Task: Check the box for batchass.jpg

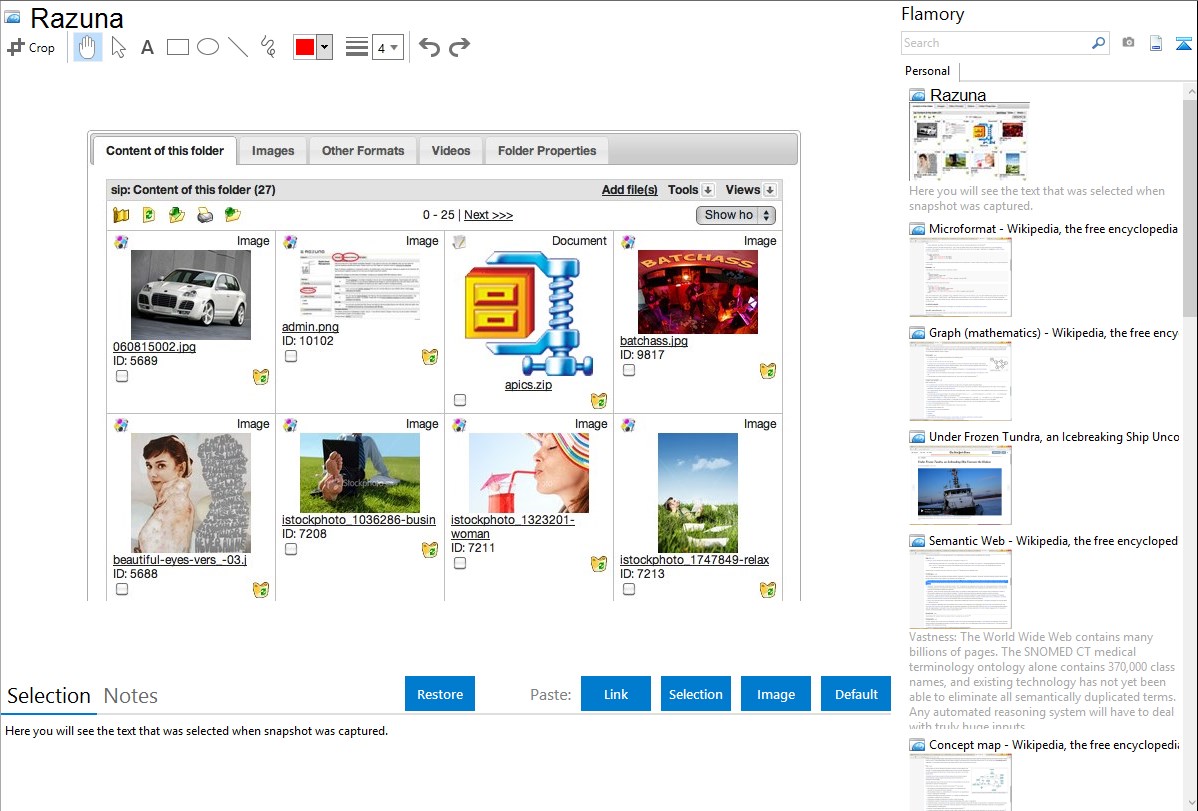Action: pyautogui.click(x=628, y=370)
